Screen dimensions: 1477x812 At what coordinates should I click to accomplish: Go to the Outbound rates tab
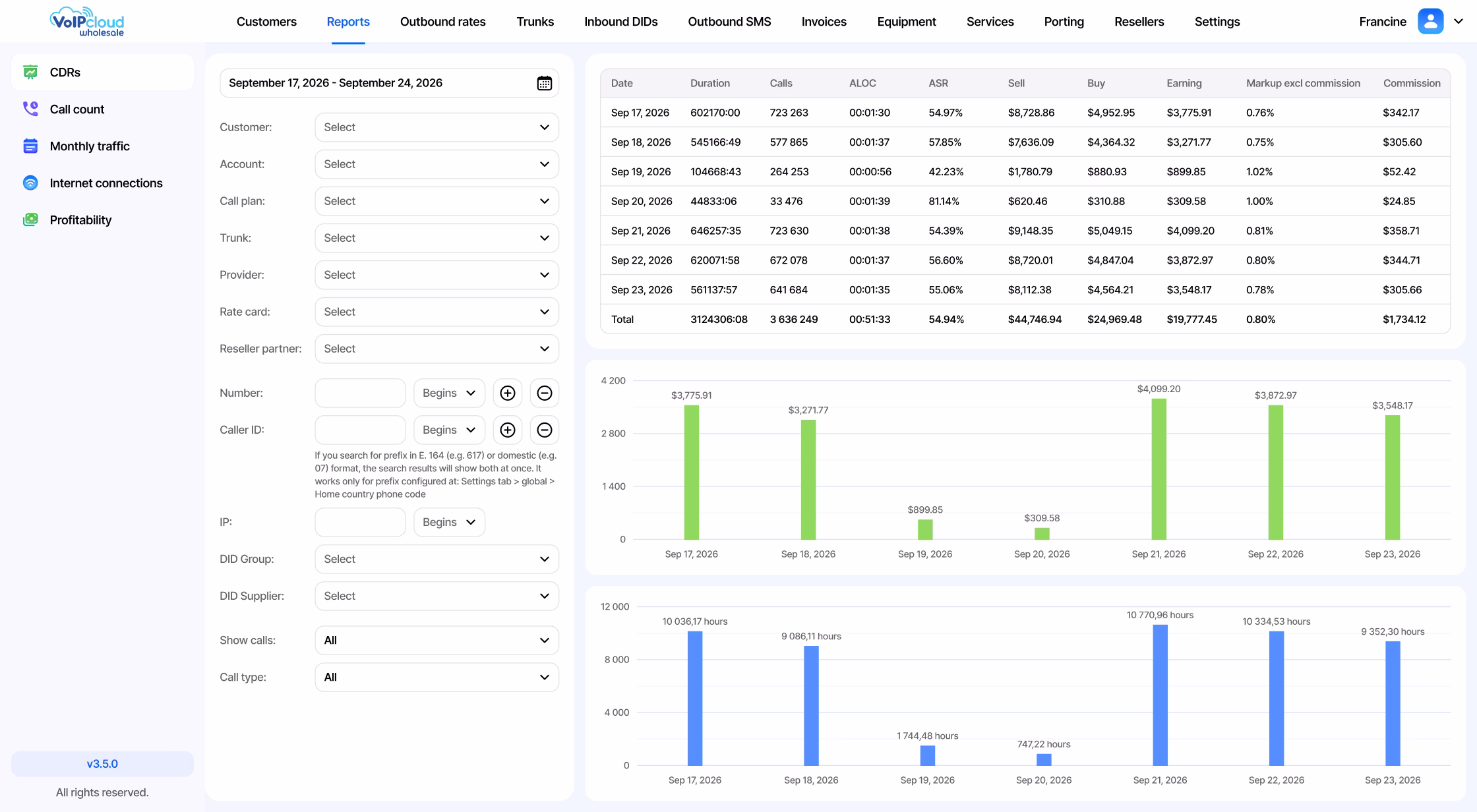point(443,22)
